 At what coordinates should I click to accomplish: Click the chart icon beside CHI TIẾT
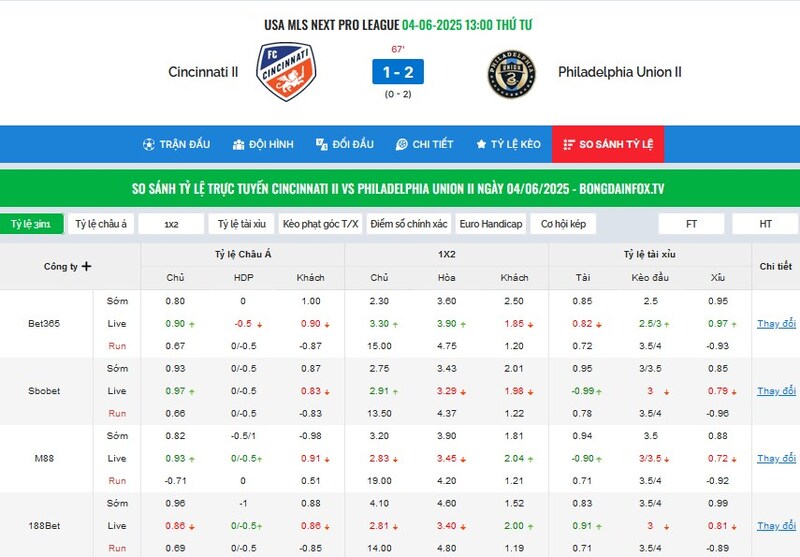(x=402, y=144)
